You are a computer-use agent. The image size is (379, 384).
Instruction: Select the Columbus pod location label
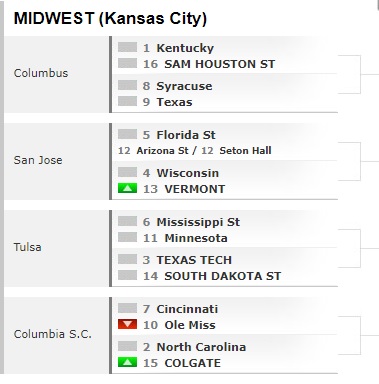click(41, 73)
